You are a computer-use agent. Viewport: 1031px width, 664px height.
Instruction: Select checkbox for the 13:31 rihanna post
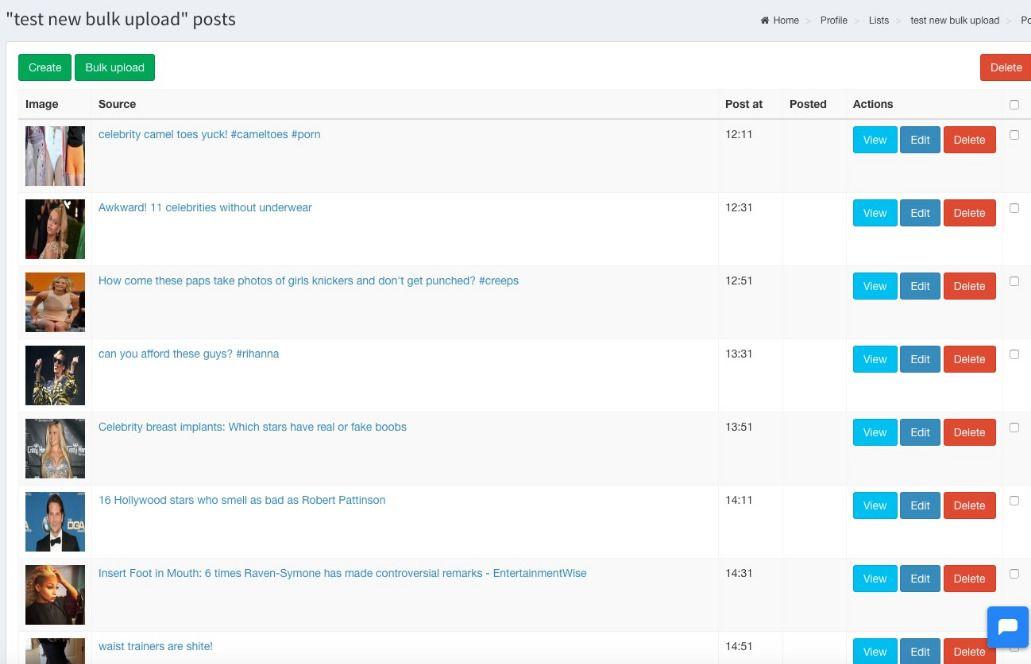[1014, 355]
